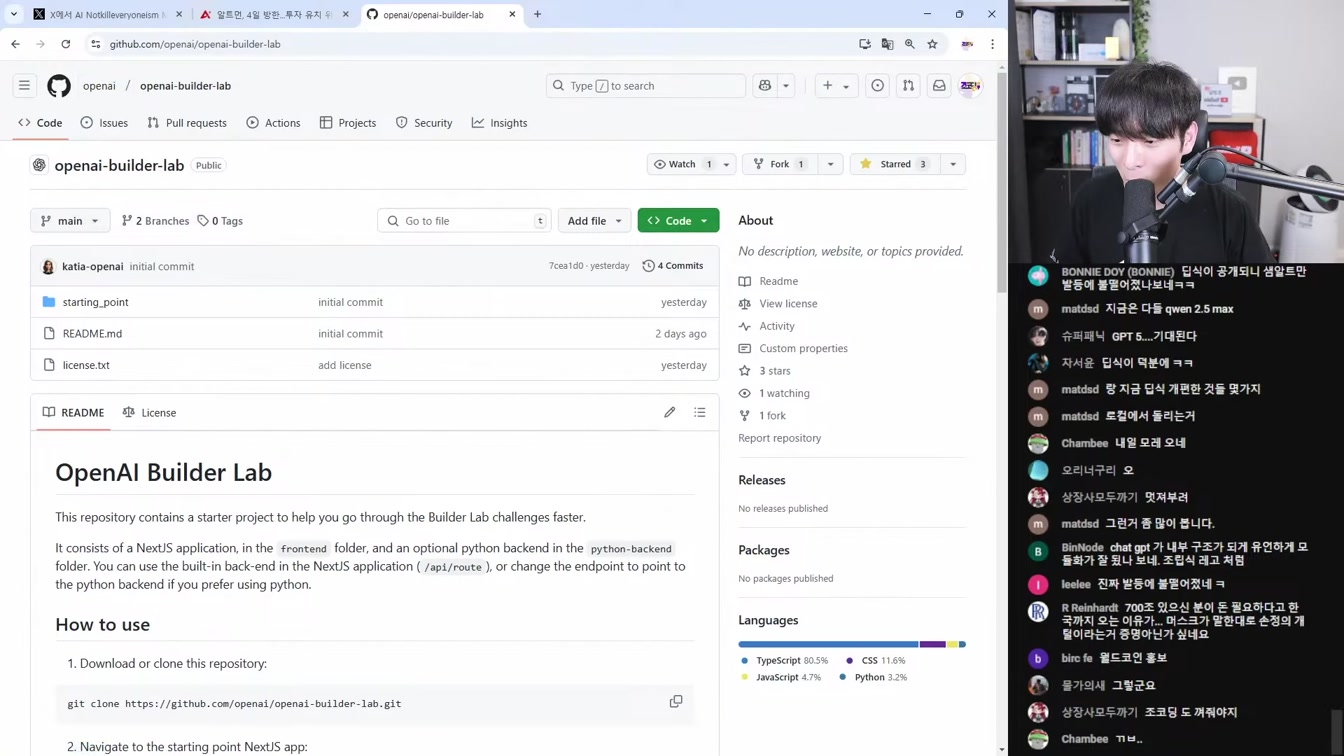1344x756 pixels.
Task: Expand the Watch options dropdown arrow
Action: 726,164
